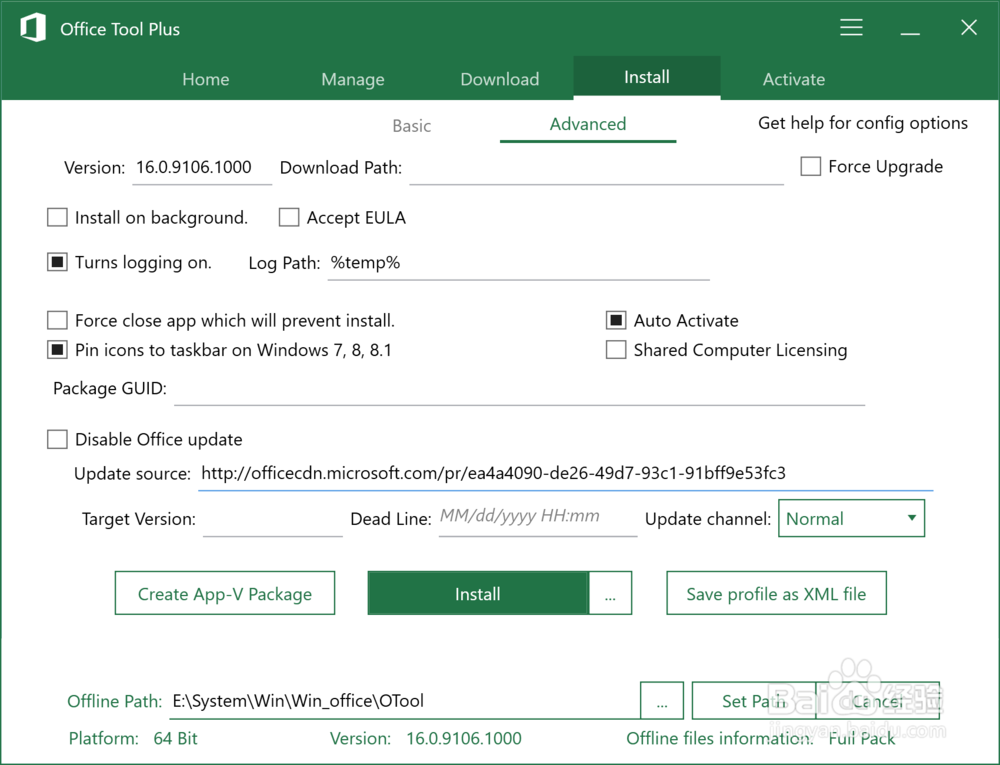Open the Download tab
Viewport: 1000px width, 765px height.
[500, 79]
